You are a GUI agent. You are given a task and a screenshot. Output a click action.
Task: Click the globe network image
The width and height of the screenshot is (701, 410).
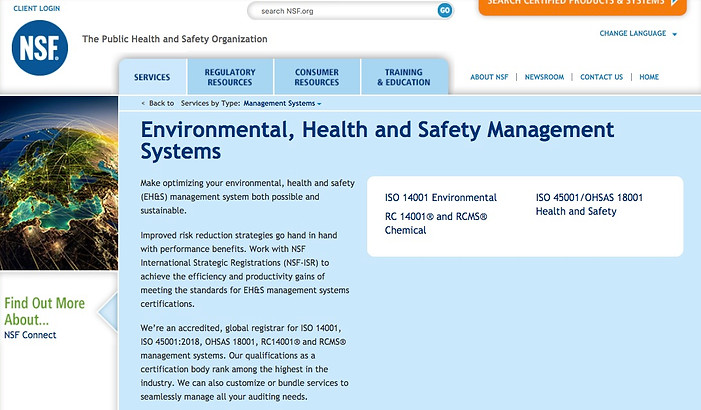(59, 183)
